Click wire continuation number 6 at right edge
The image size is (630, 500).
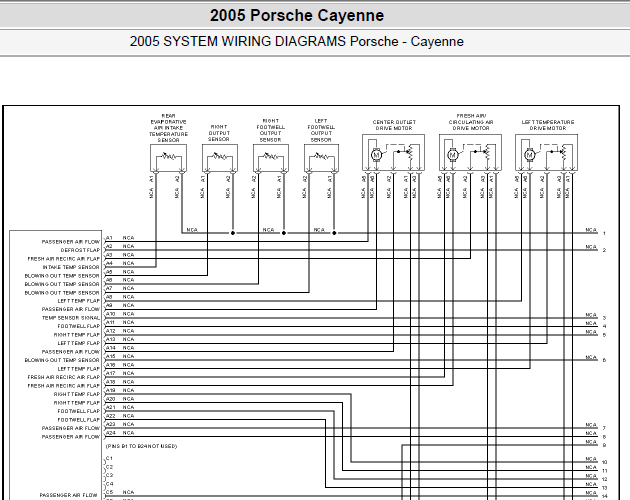pos(604,360)
